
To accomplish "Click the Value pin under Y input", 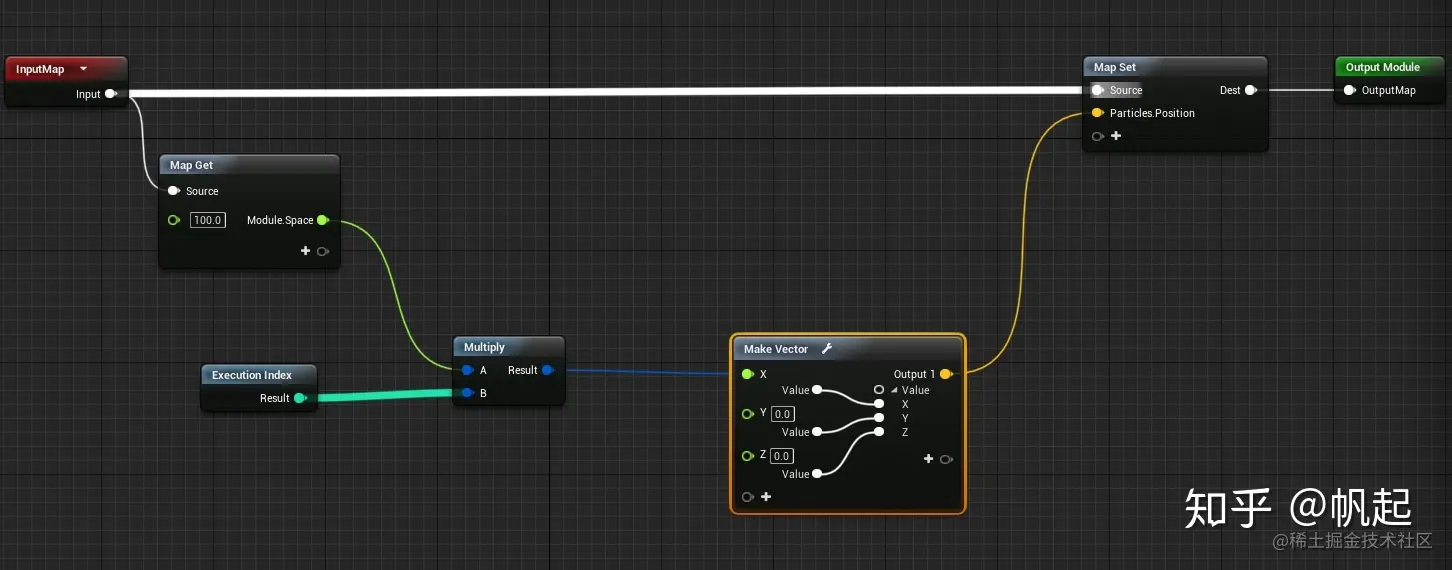I will [817, 432].
